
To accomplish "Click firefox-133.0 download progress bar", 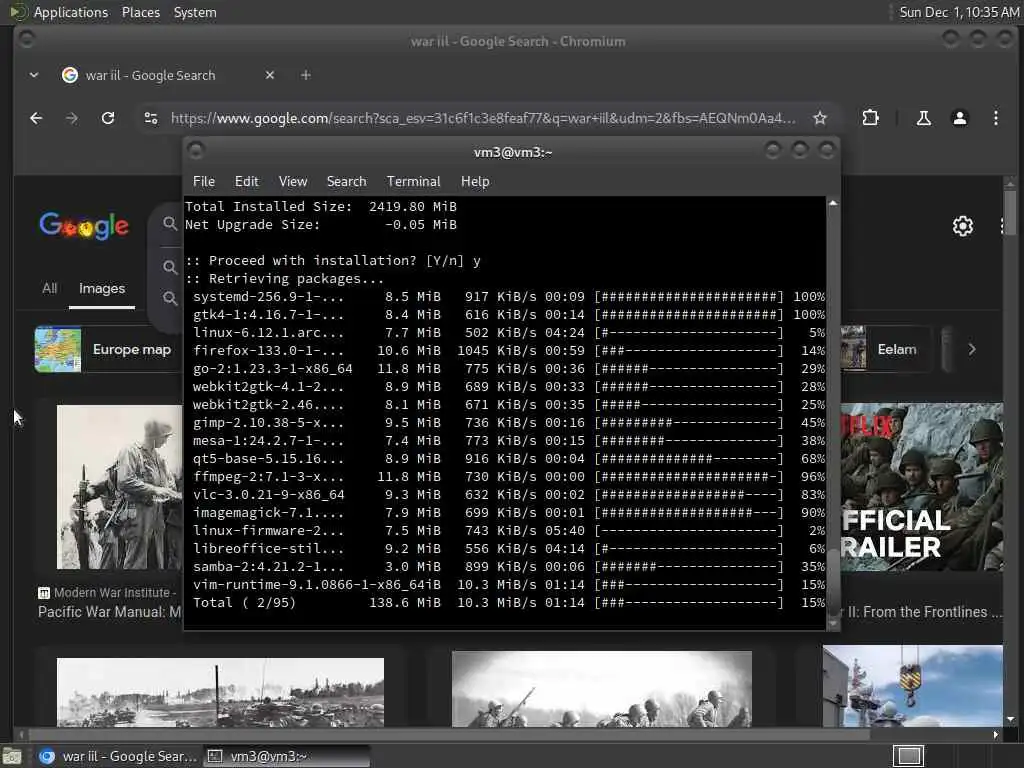I will click(688, 351).
